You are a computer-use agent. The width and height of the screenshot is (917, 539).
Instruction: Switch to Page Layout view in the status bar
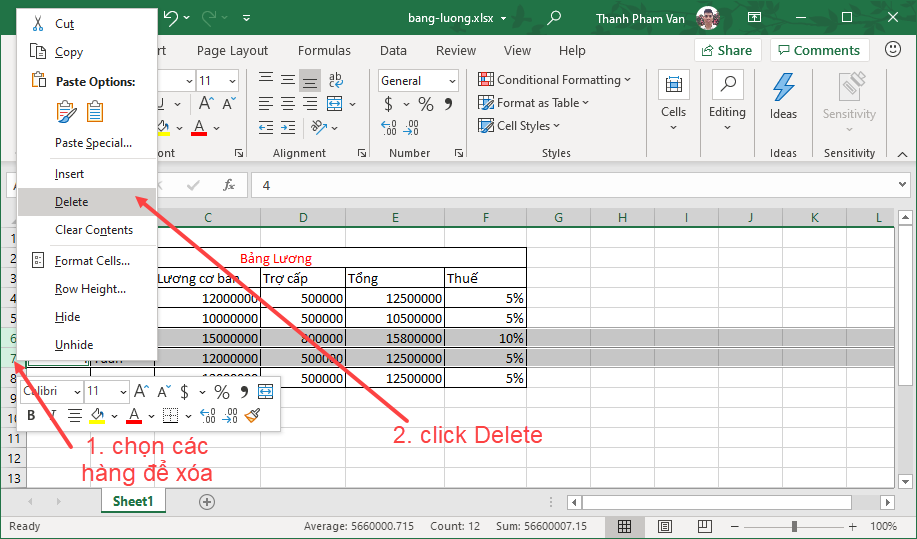[664, 526]
